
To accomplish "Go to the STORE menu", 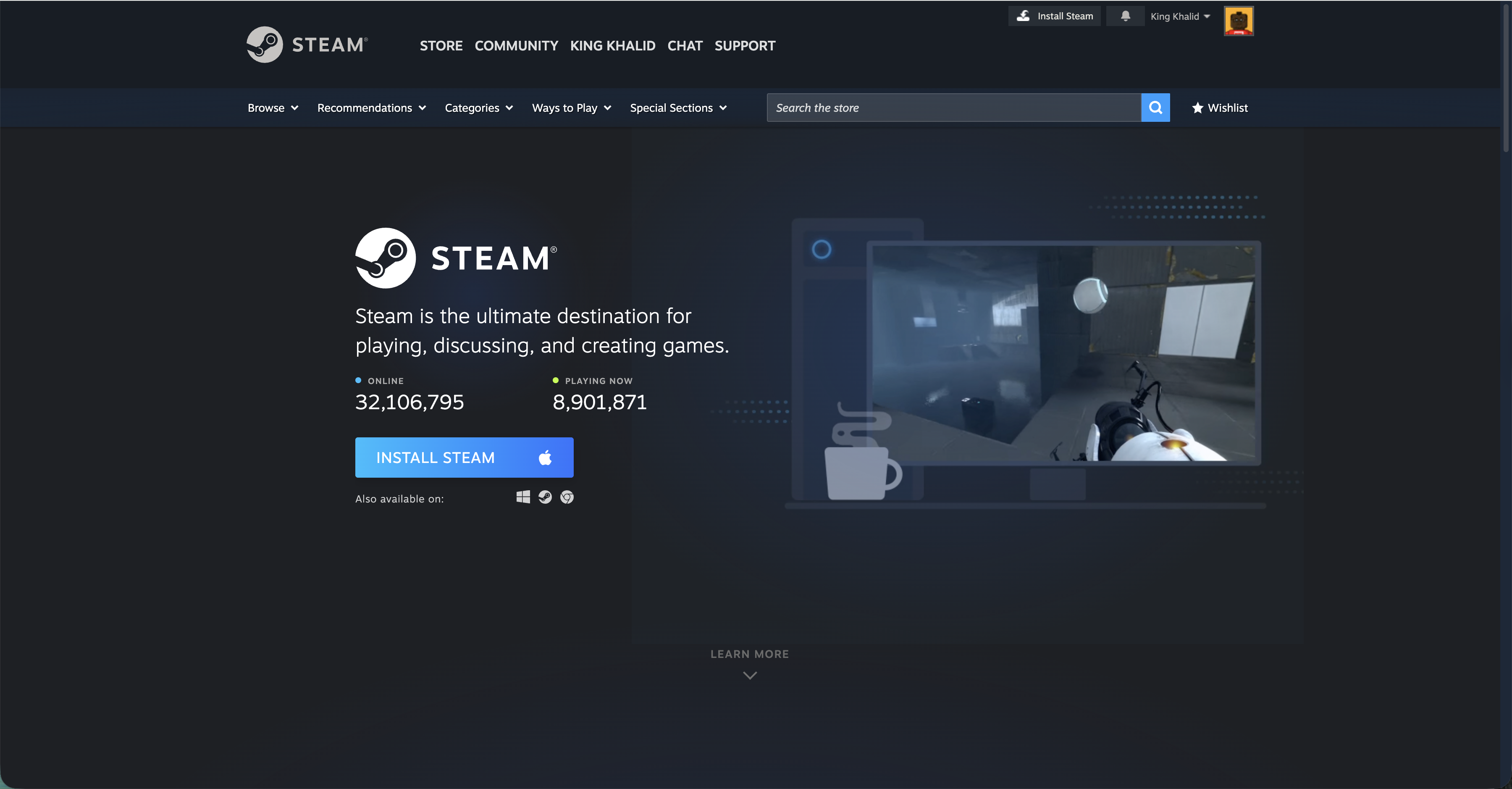I will pyautogui.click(x=441, y=46).
